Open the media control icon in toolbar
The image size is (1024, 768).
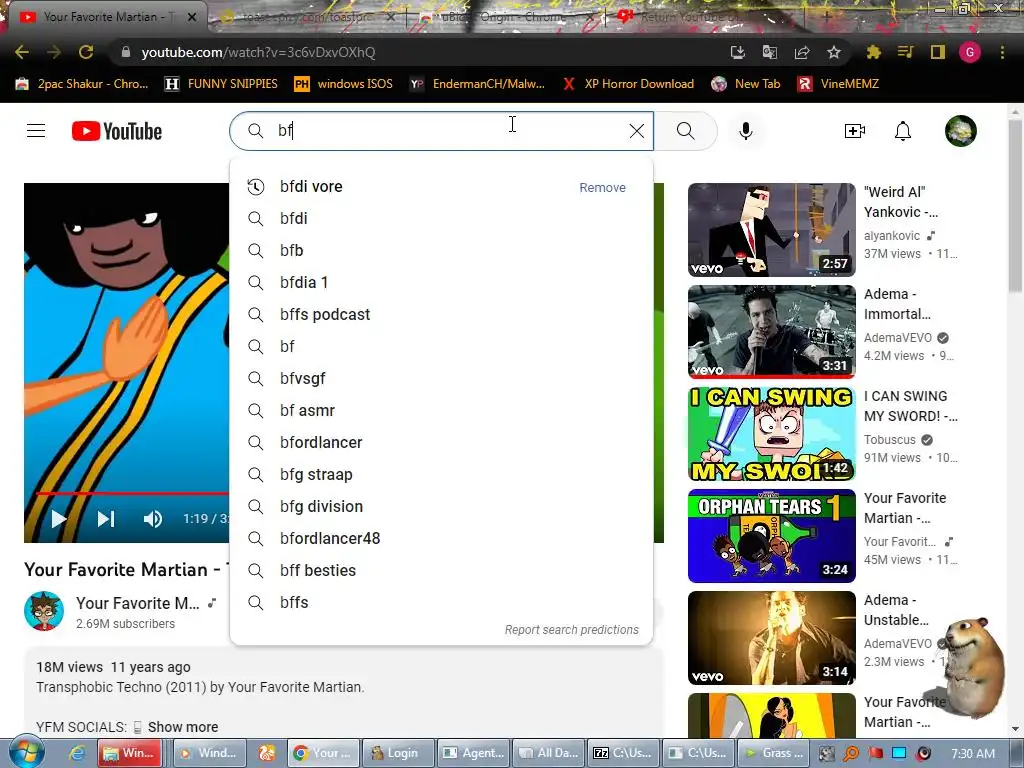pyautogui.click(x=906, y=52)
